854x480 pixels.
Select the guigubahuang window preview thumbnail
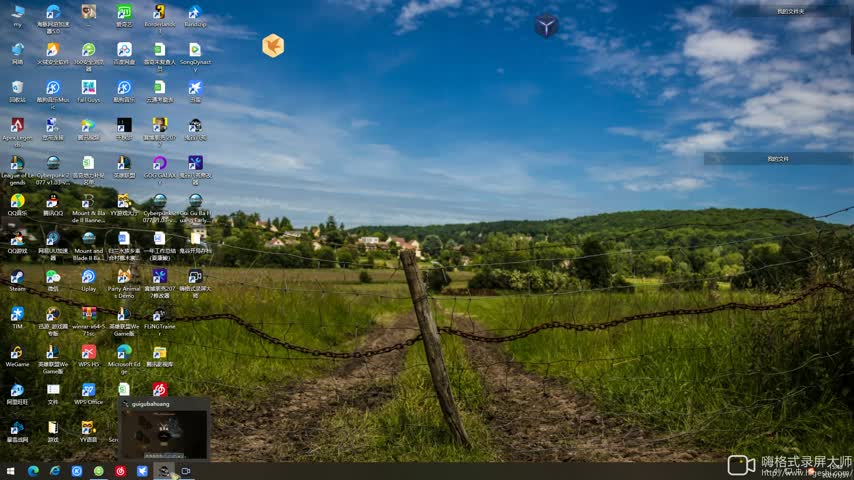point(163,431)
